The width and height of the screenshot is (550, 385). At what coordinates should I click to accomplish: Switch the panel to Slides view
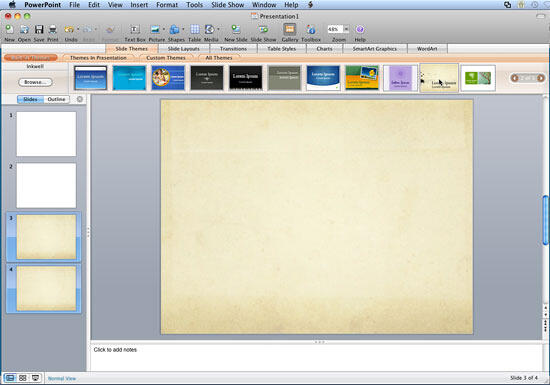click(30, 99)
